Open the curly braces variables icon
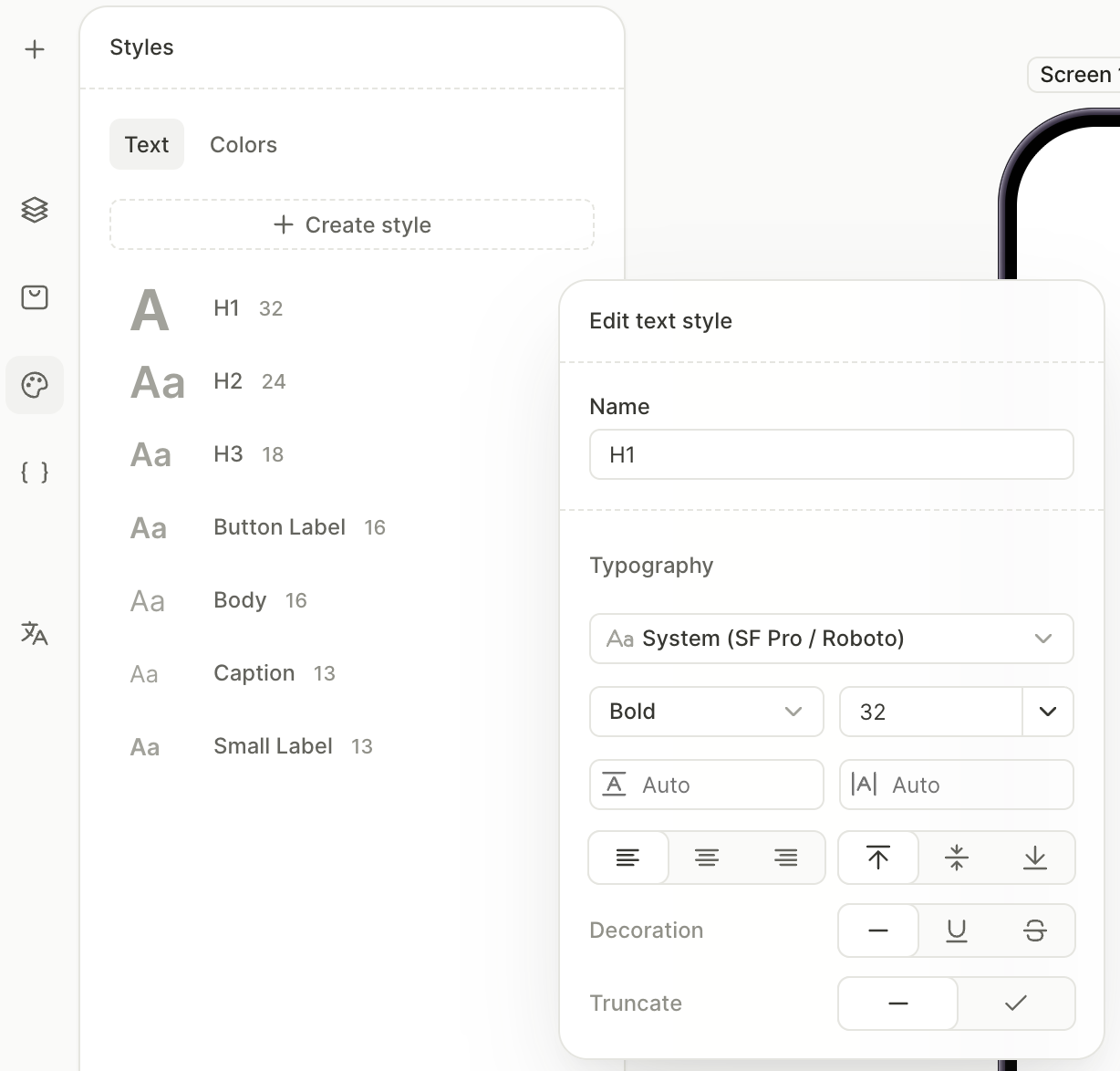1120x1071 pixels. tap(35, 473)
